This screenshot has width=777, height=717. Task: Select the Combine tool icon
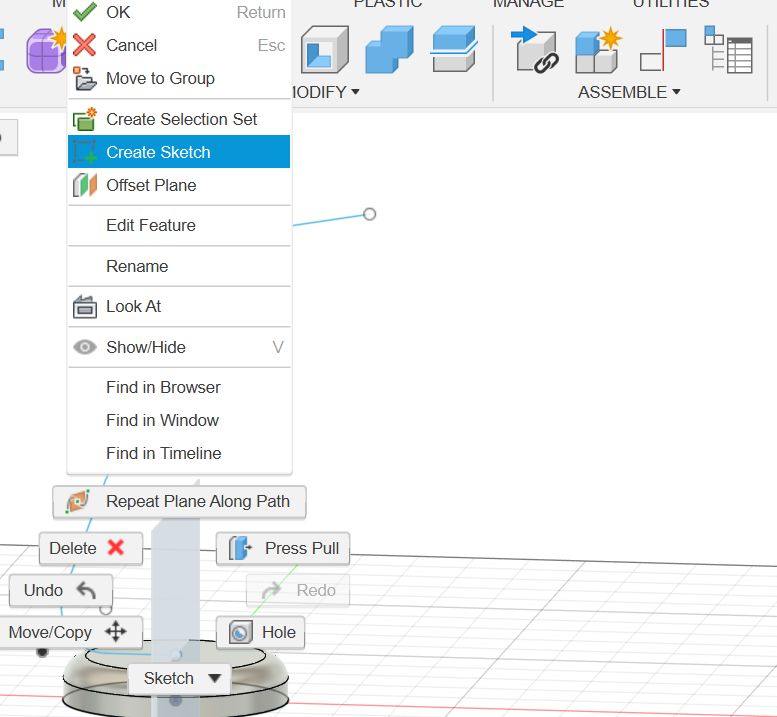click(x=389, y=49)
